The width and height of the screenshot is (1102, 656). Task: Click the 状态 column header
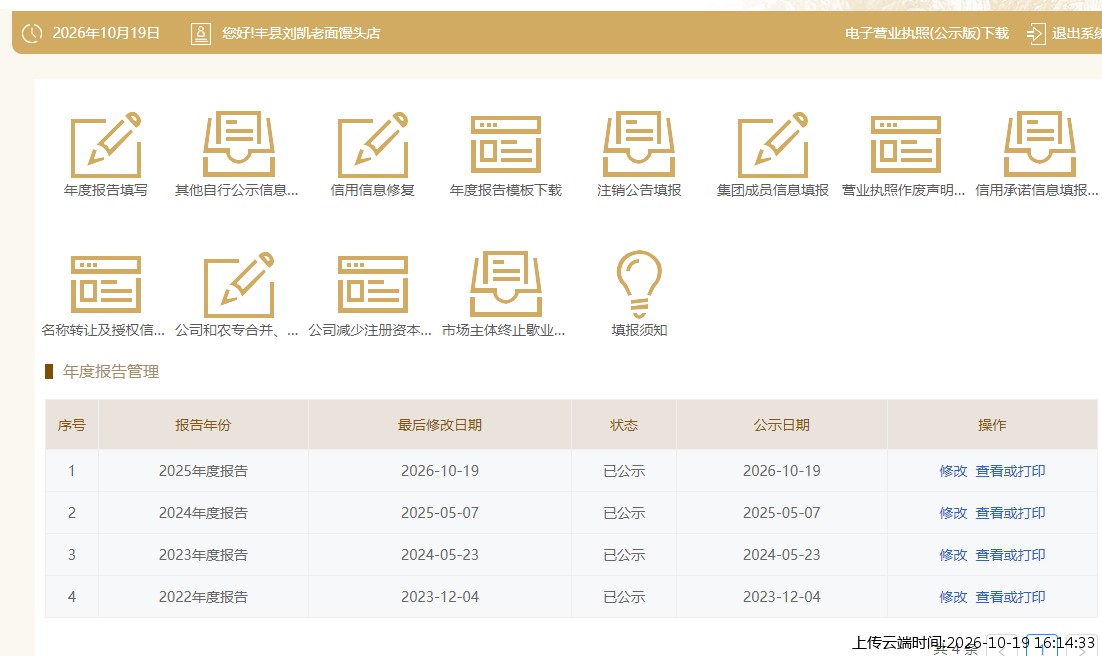pos(624,425)
